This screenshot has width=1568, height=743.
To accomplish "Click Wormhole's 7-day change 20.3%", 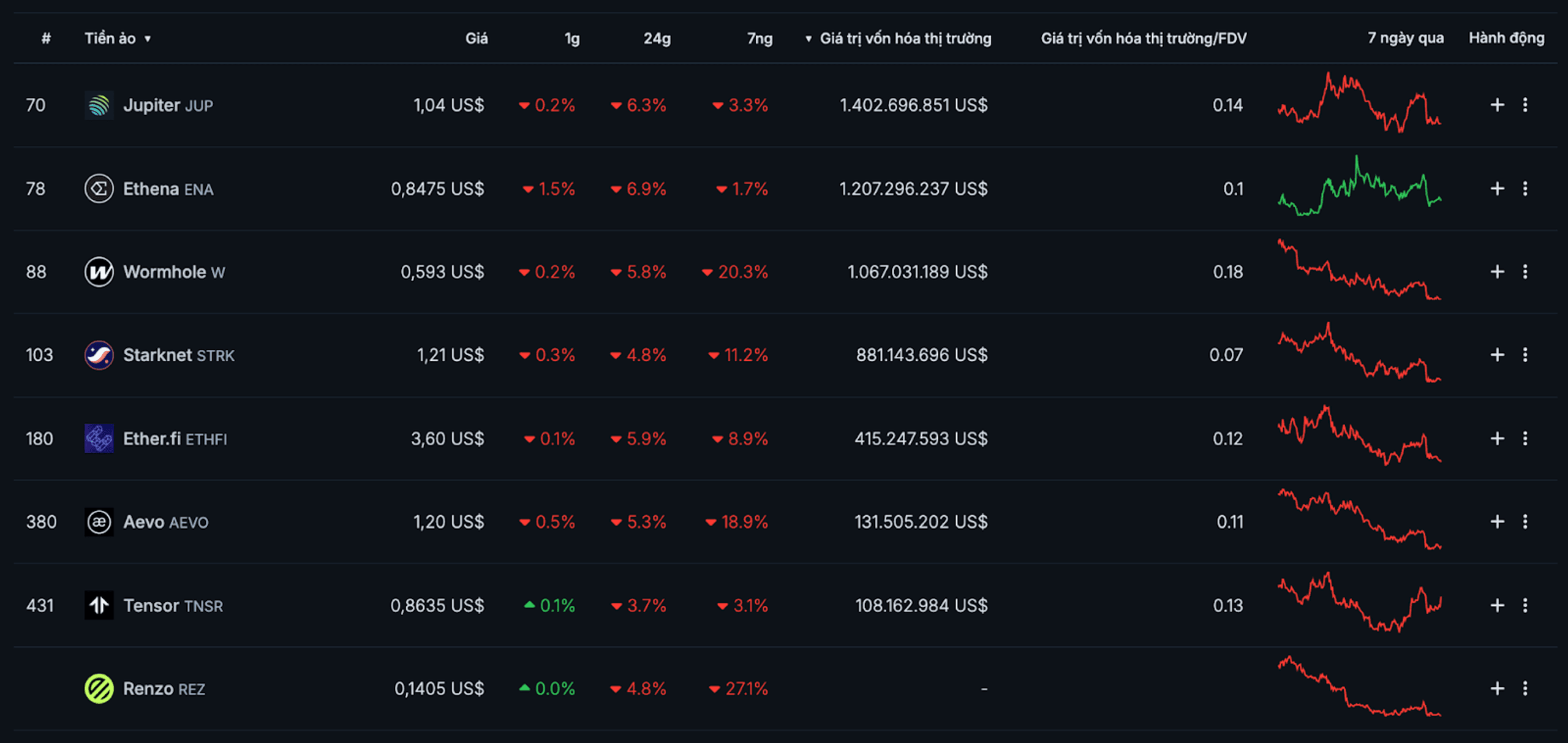I will (735, 272).
